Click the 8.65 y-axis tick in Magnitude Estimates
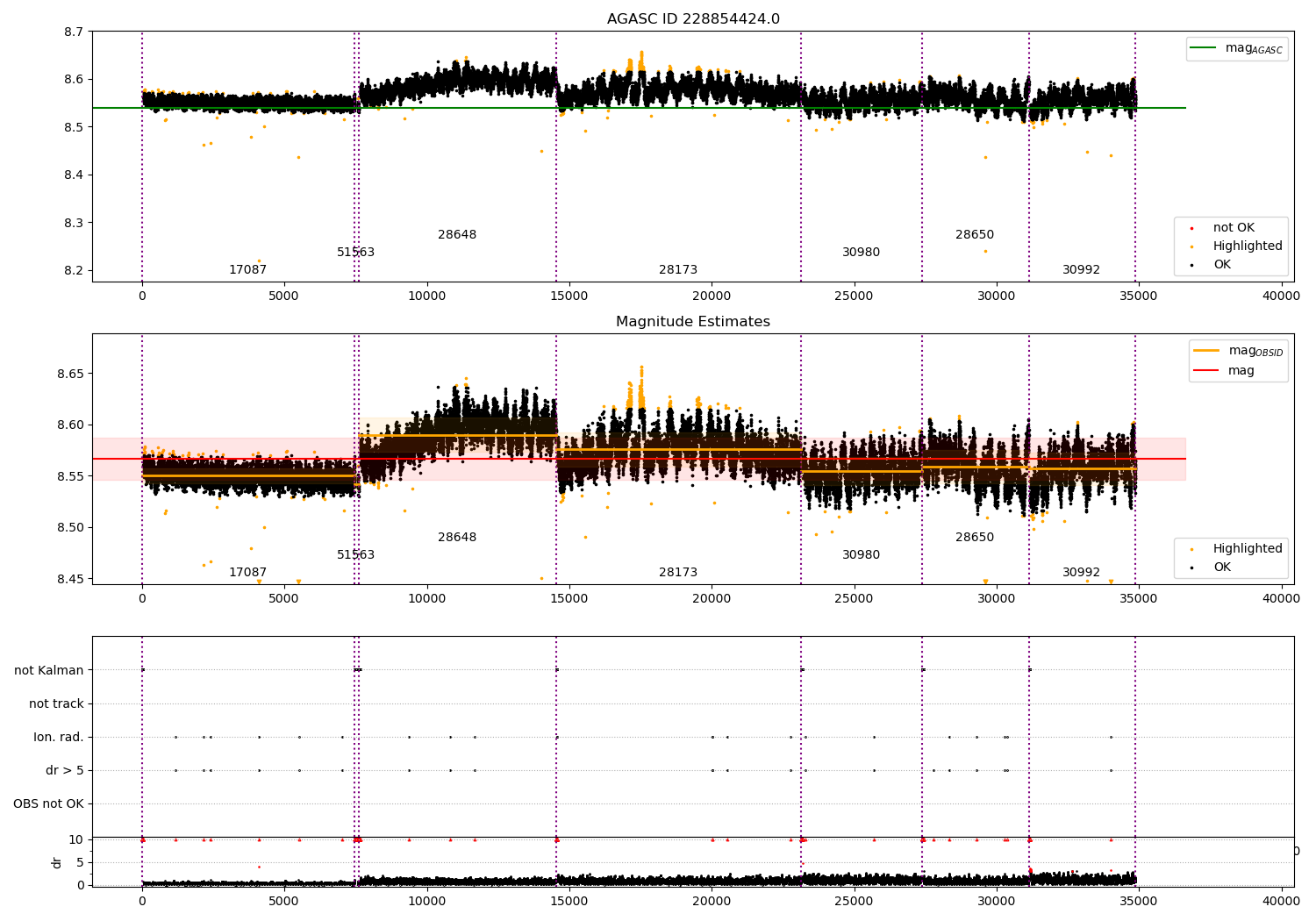 pos(70,375)
